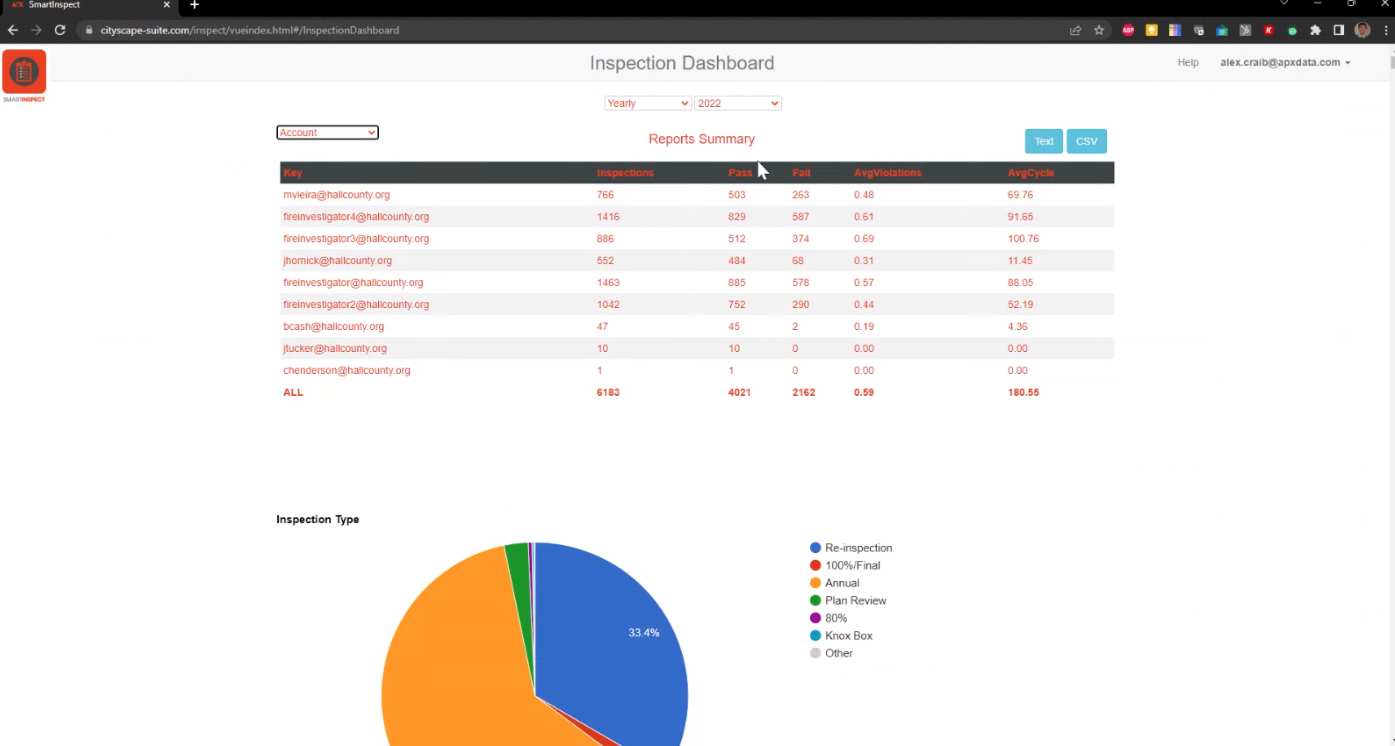Image resolution: width=1395 pixels, height=746 pixels.
Task: Click the Knox Box color swatch
Action: pos(814,635)
